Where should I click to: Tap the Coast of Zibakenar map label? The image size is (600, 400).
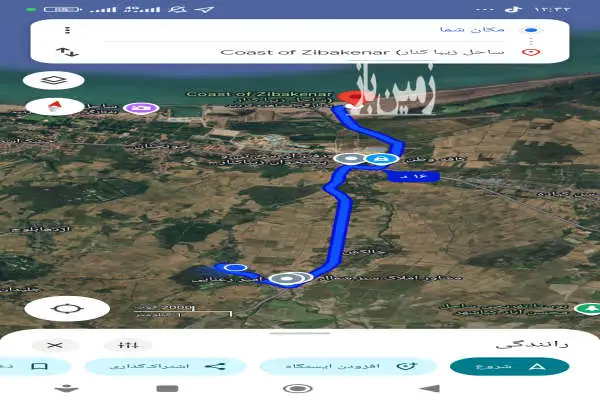point(259,94)
